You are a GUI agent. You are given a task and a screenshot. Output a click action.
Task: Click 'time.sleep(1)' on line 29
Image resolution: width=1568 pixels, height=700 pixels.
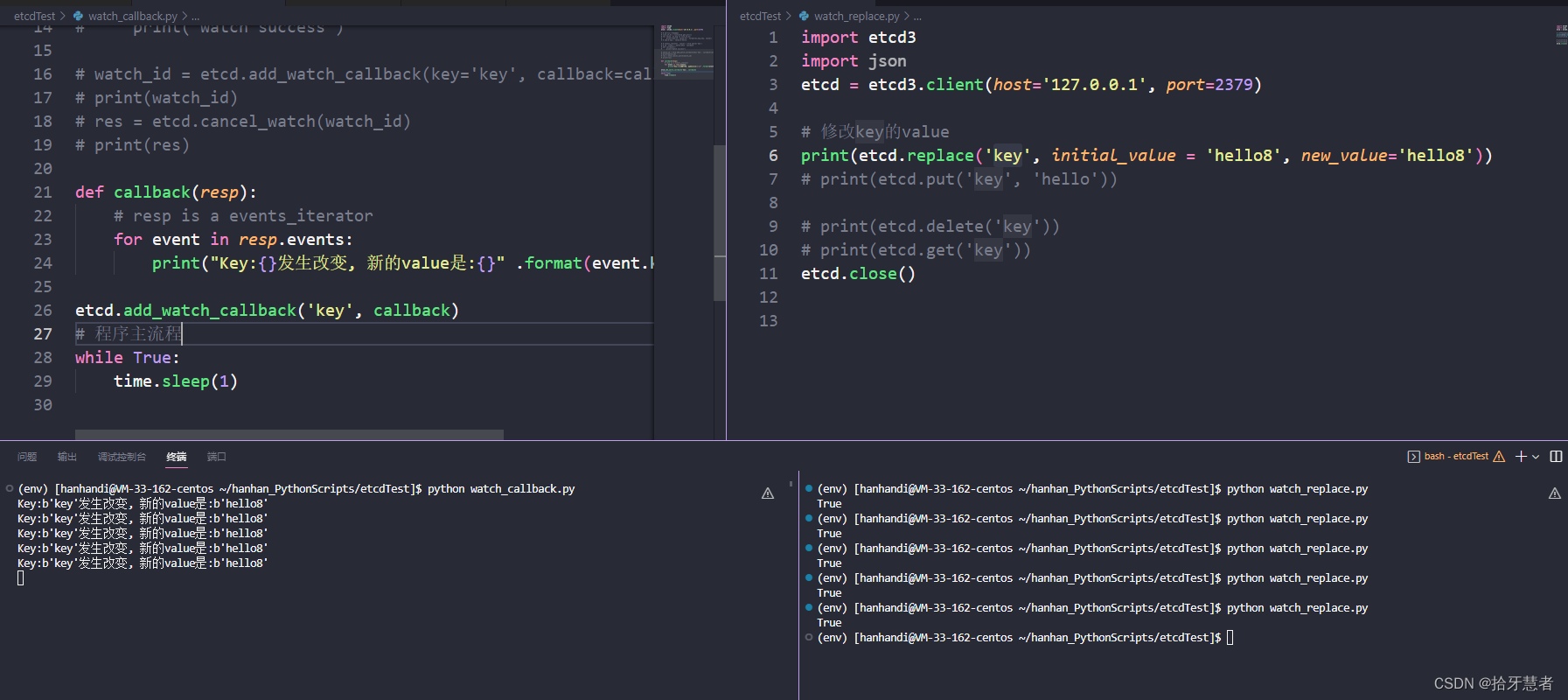pyautogui.click(x=176, y=381)
